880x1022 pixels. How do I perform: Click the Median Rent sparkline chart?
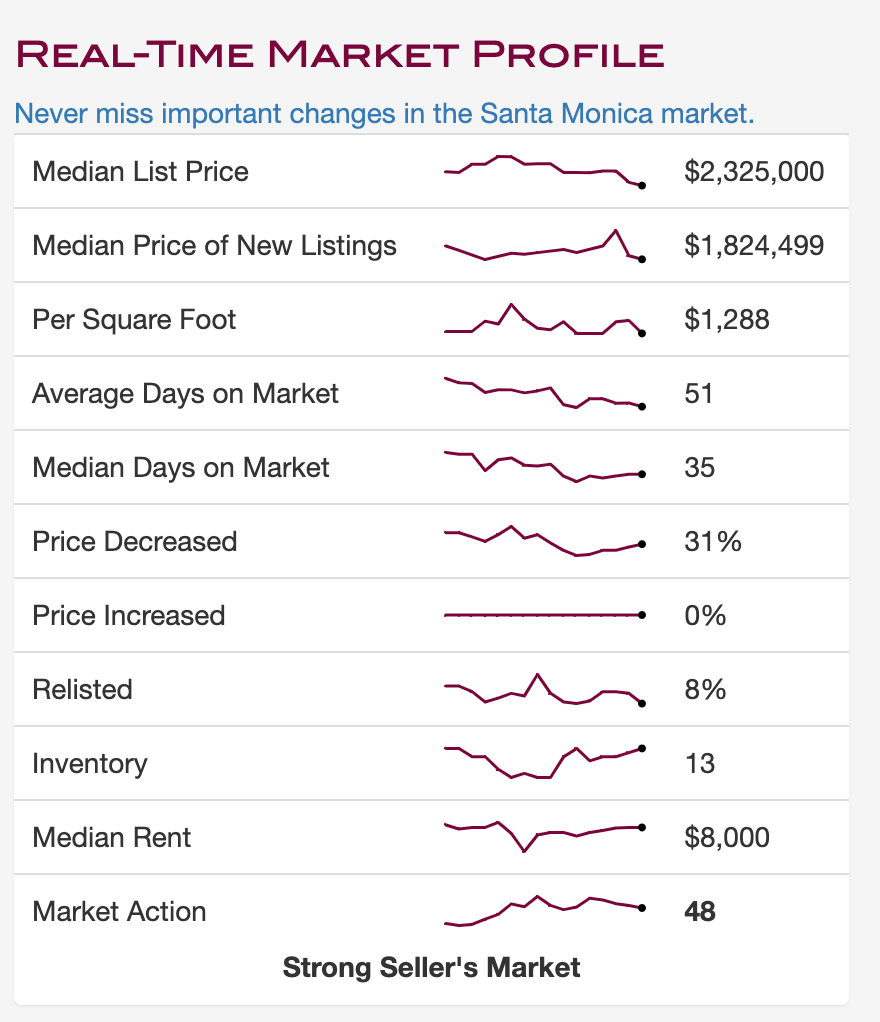[543, 836]
